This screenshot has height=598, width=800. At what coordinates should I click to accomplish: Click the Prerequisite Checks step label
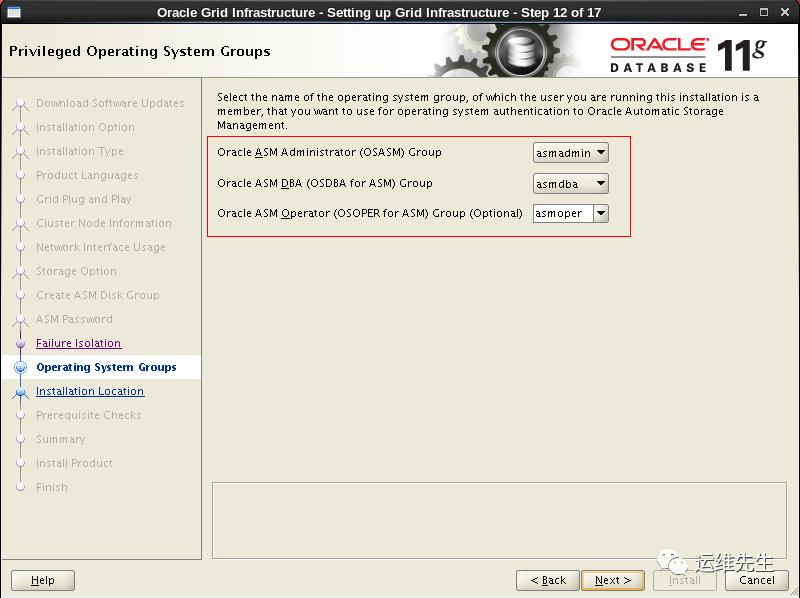tap(89, 415)
